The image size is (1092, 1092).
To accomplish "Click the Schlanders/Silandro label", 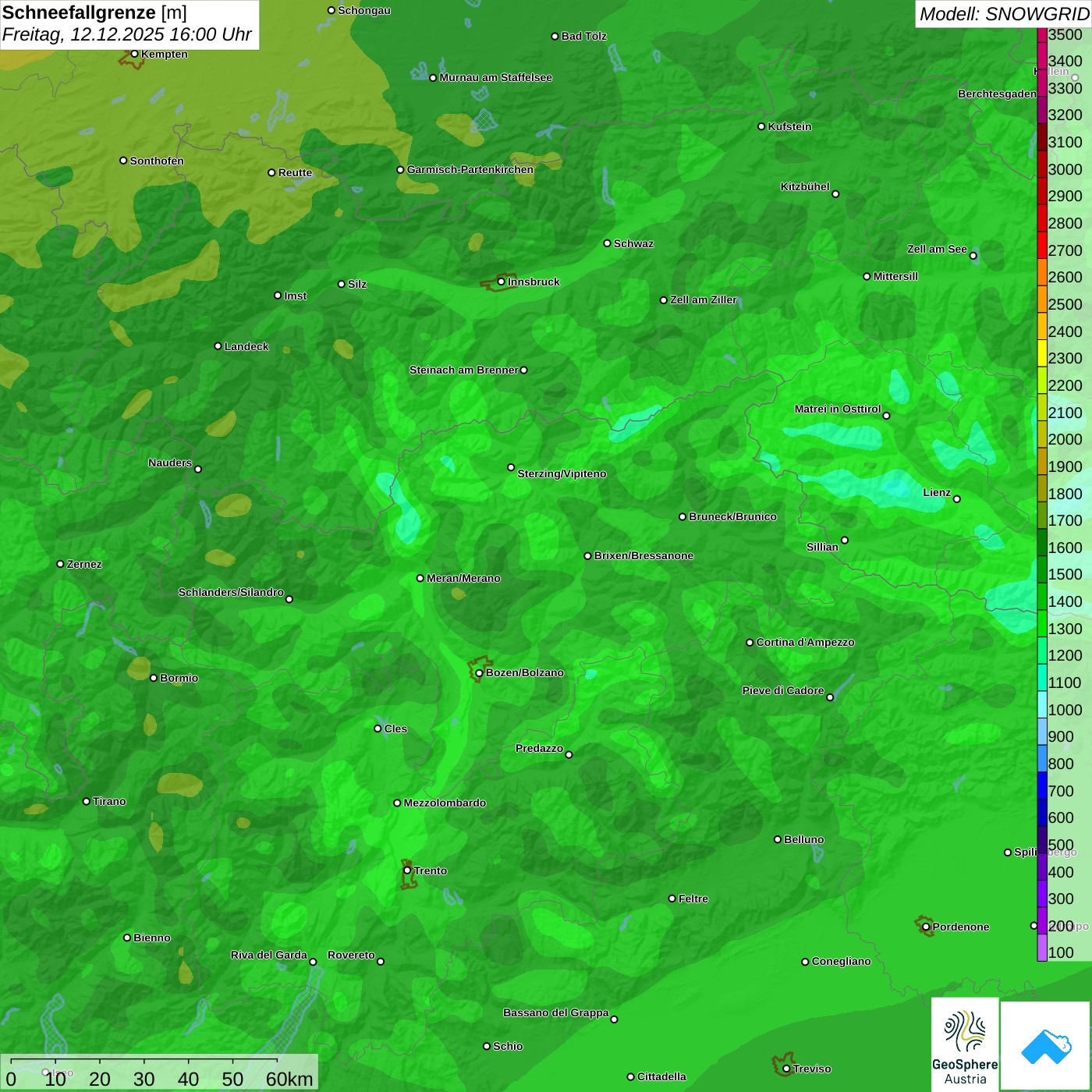I will coord(231,592).
